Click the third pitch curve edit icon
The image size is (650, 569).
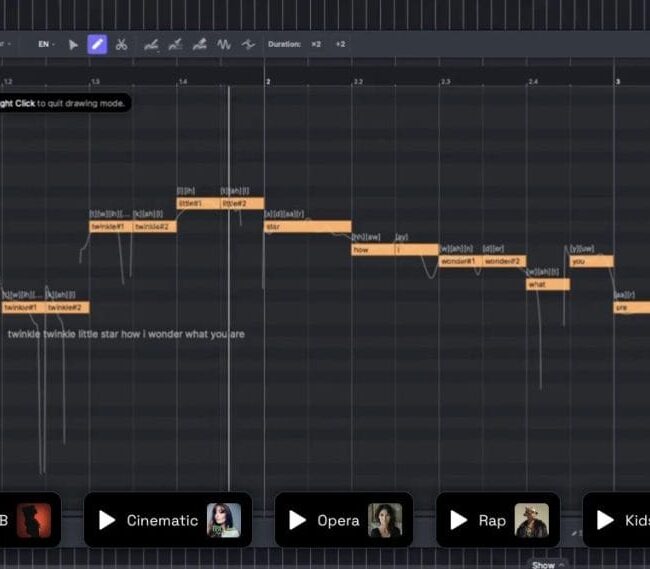[x=199, y=44]
